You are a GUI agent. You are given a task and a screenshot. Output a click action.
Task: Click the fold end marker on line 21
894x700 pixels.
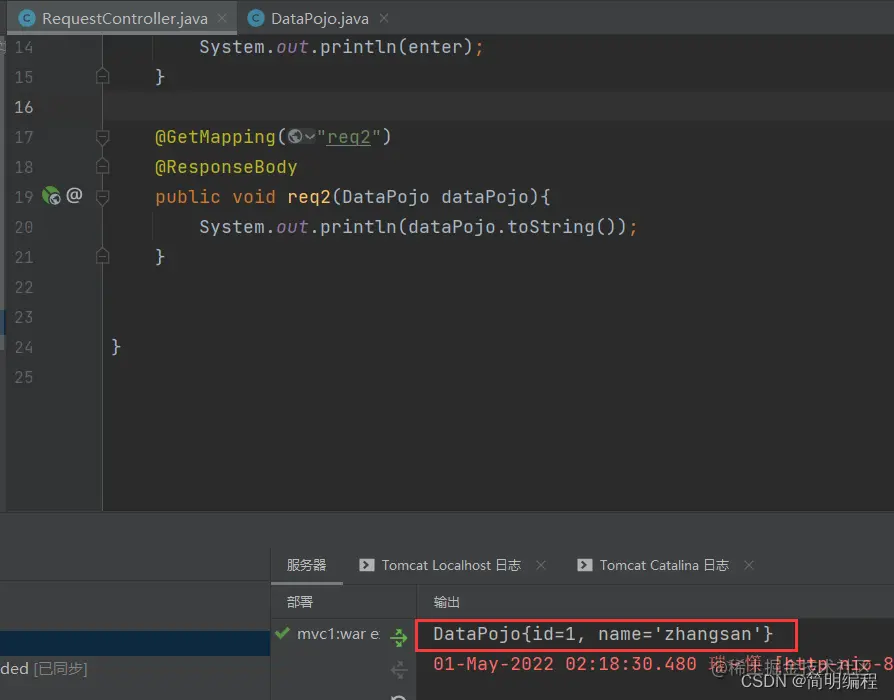coord(103,256)
